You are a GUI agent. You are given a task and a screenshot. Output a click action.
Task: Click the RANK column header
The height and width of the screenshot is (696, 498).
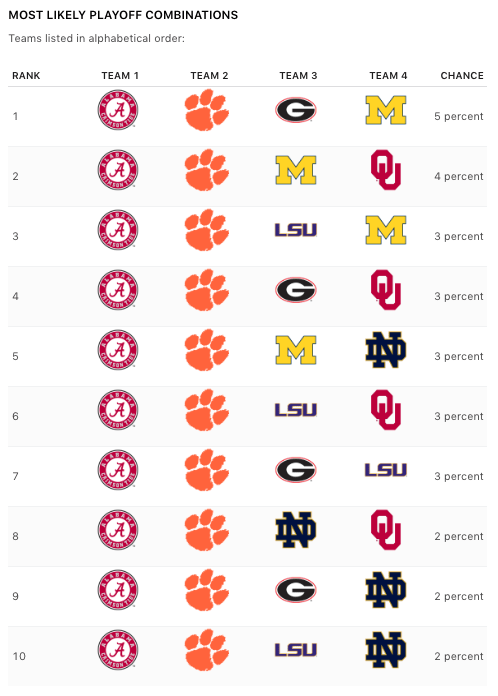(x=26, y=75)
